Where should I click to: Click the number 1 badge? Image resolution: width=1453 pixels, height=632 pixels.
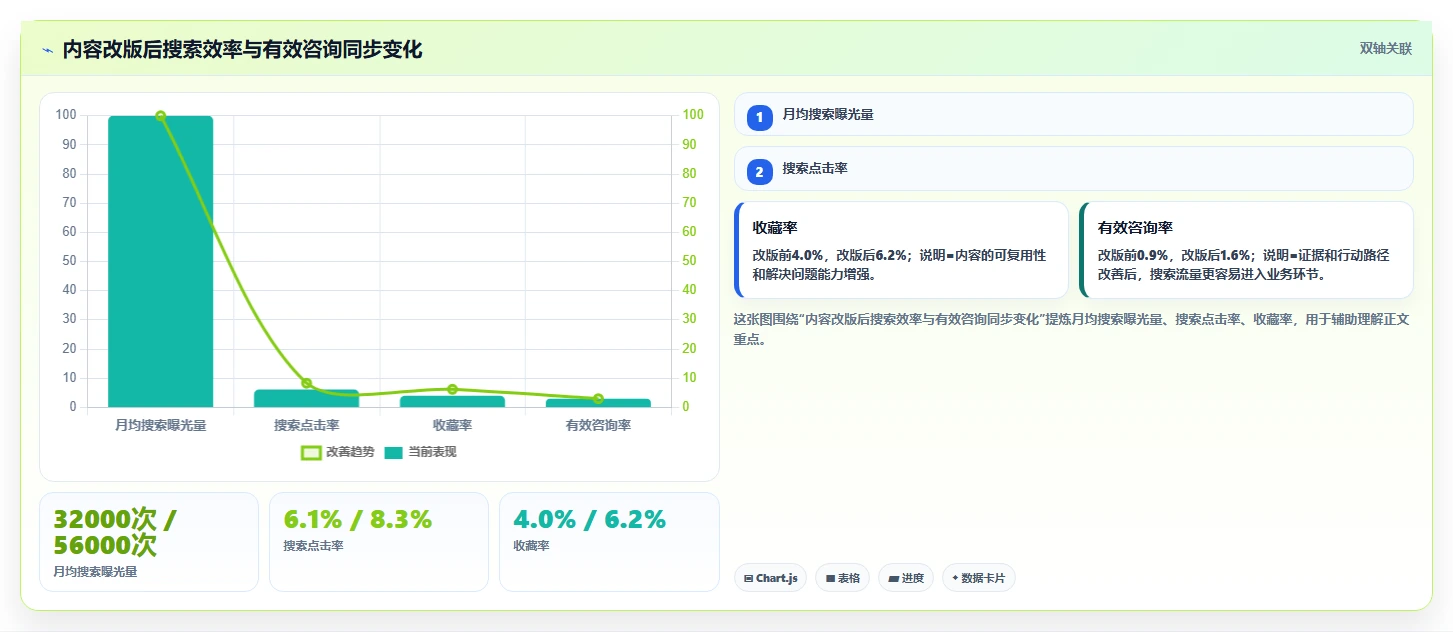759,117
